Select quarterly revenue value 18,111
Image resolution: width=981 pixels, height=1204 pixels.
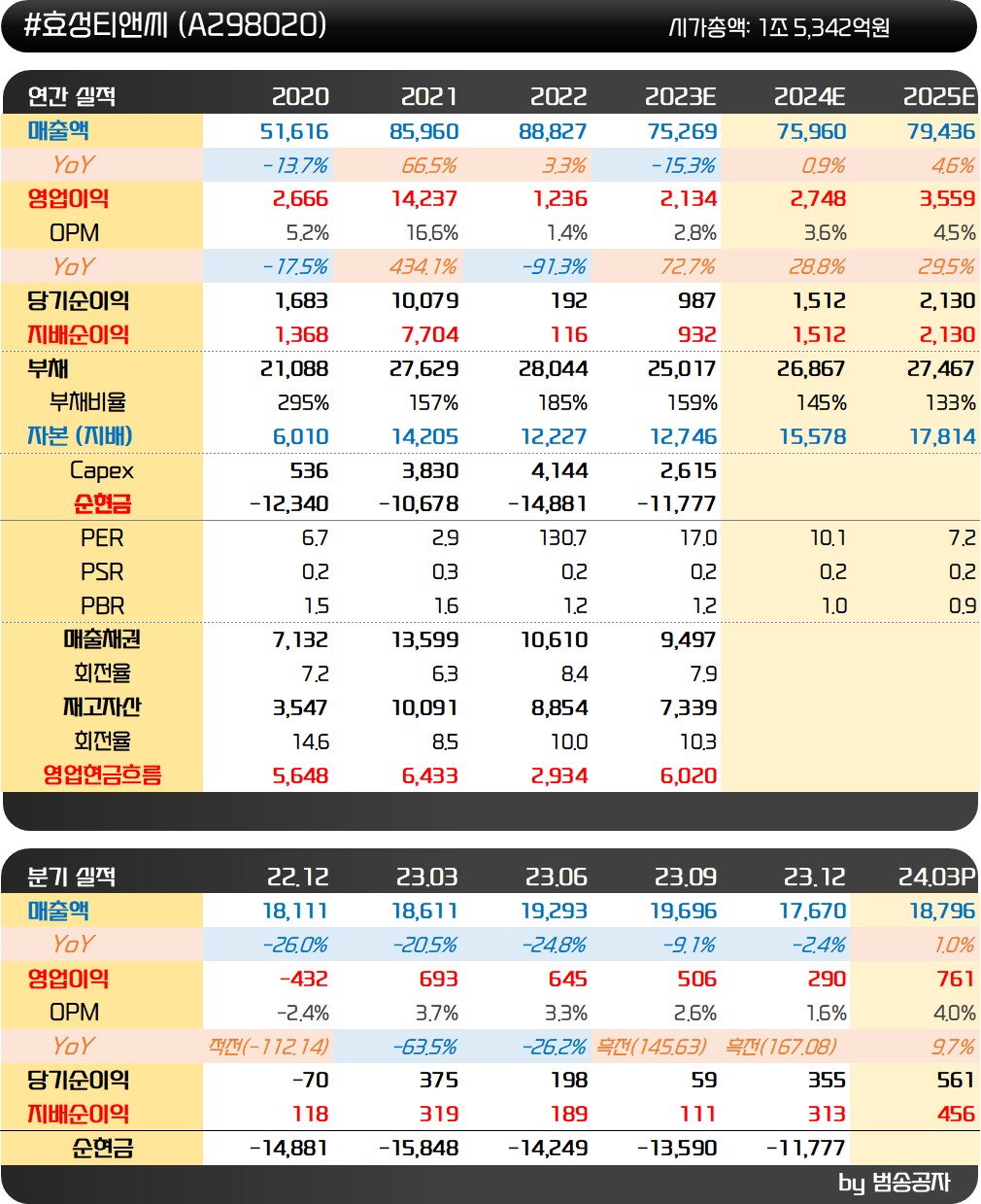click(295, 912)
